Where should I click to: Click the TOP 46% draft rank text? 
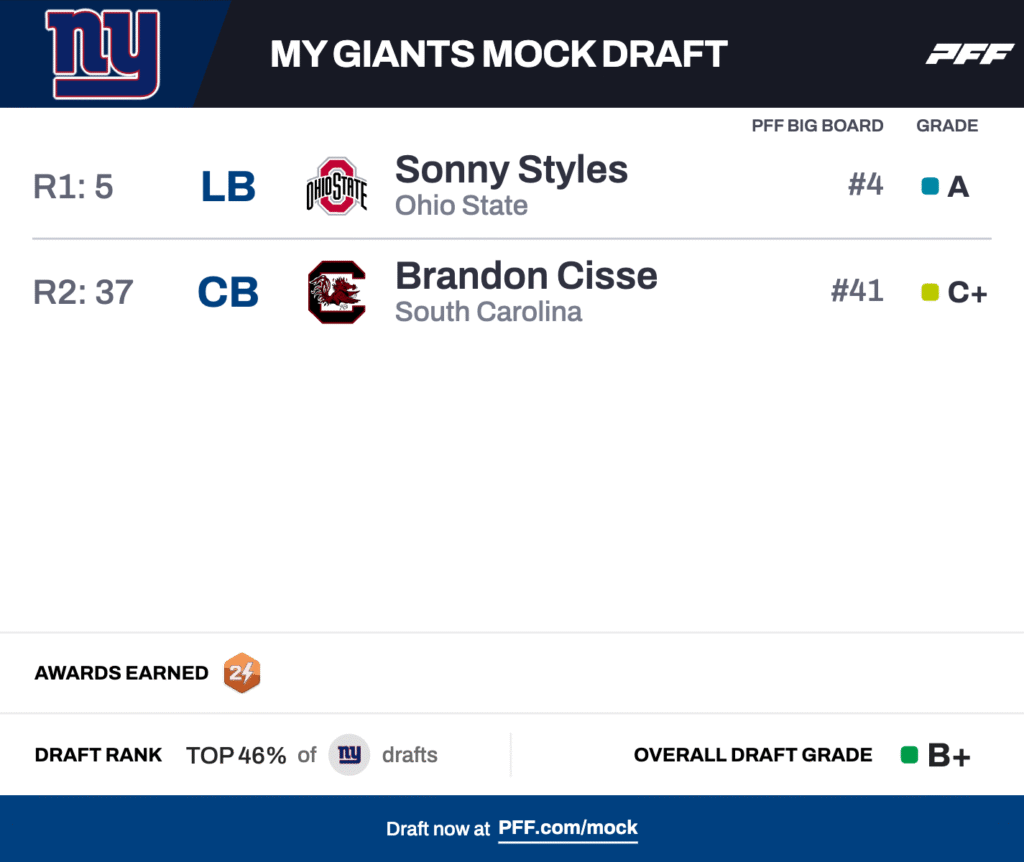tap(236, 755)
